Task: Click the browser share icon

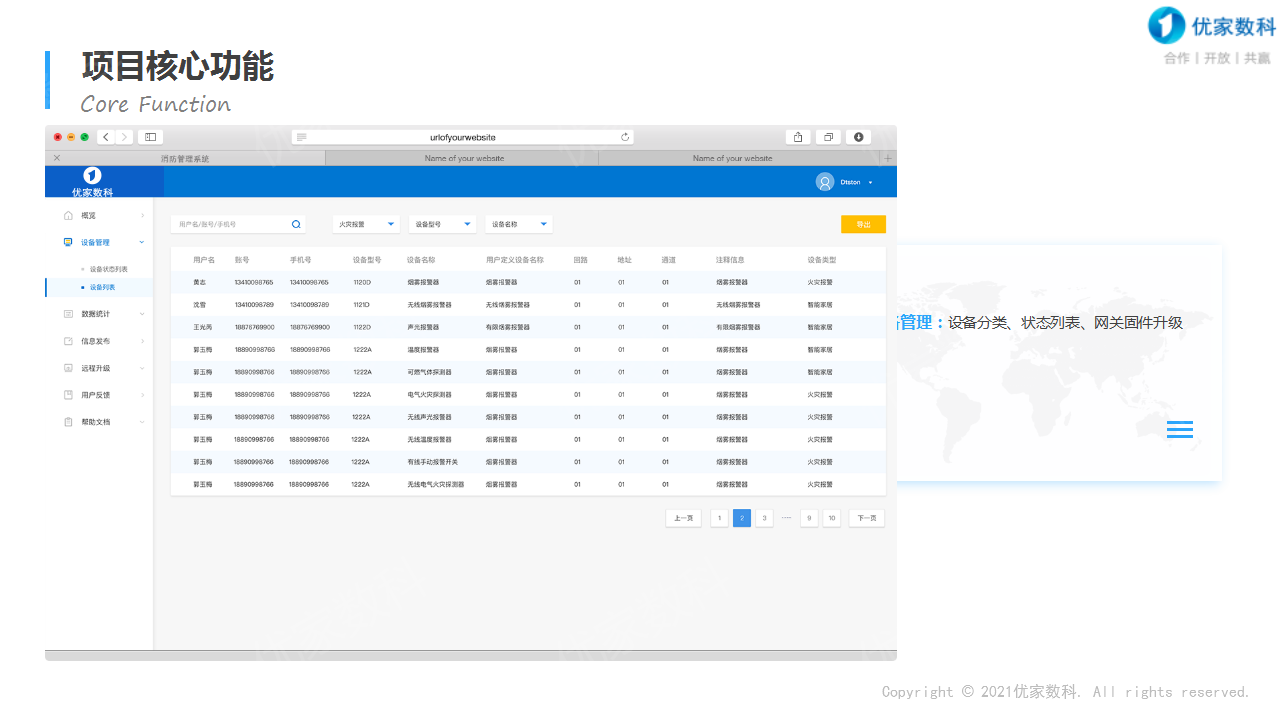Action: [x=798, y=137]
